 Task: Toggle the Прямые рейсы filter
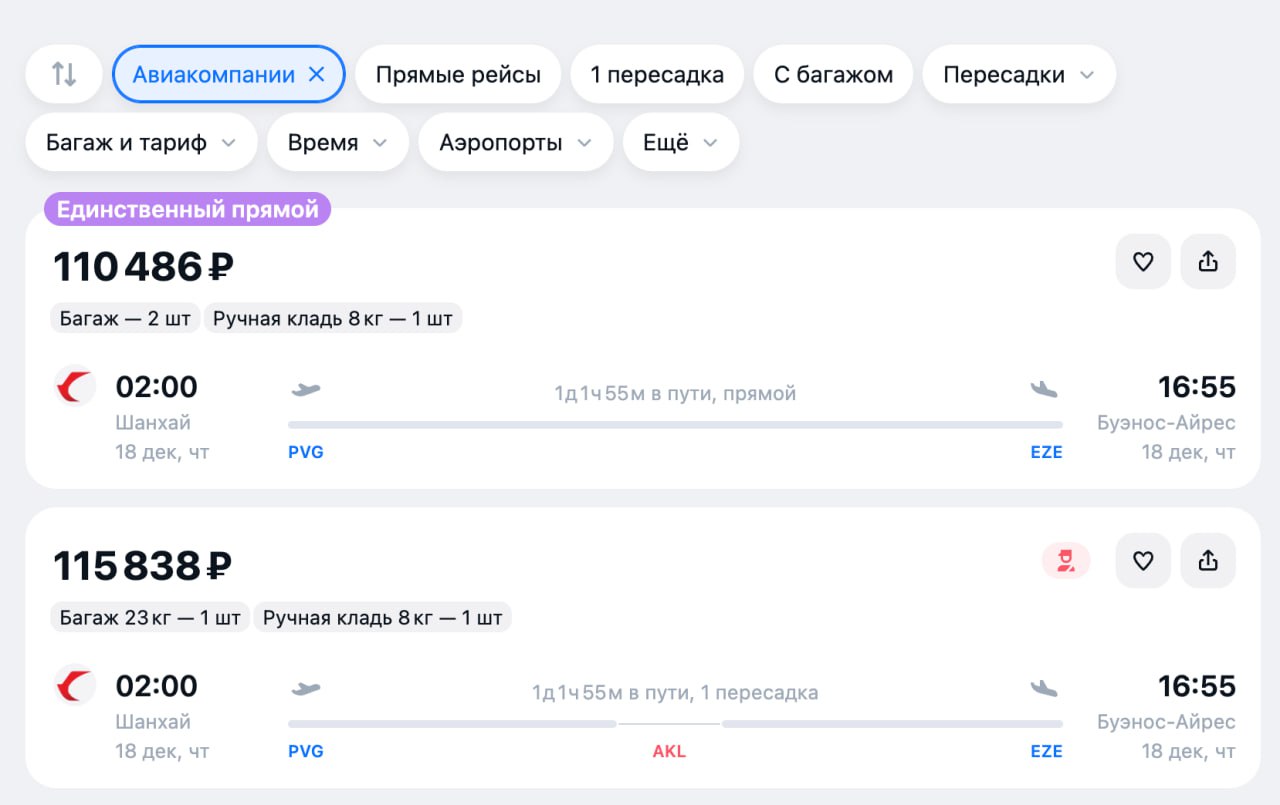point(458,74)
